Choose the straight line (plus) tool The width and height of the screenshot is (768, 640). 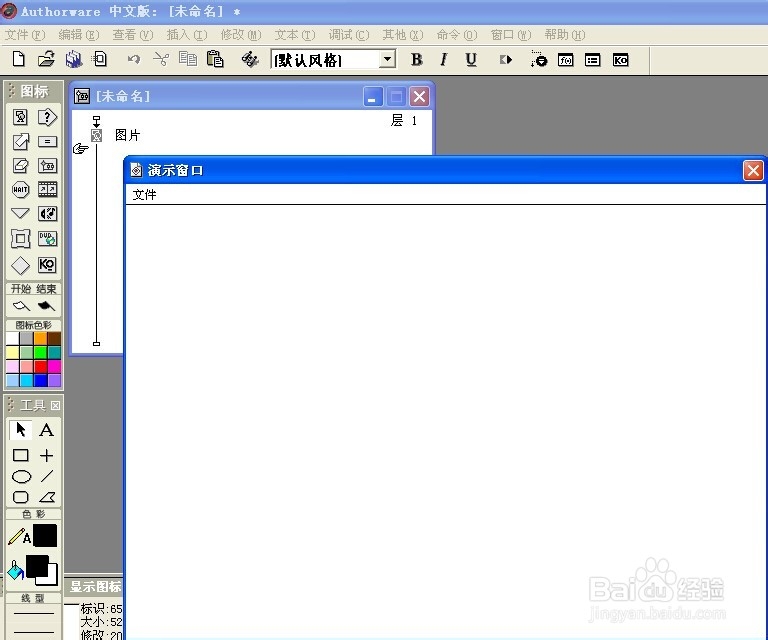click(x=47, y=455)
